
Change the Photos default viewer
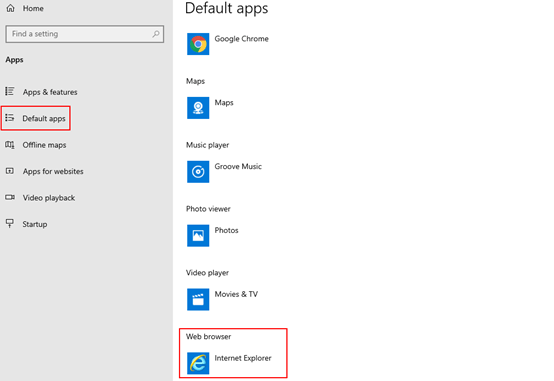pyautogui.click(x=226, y=230)
